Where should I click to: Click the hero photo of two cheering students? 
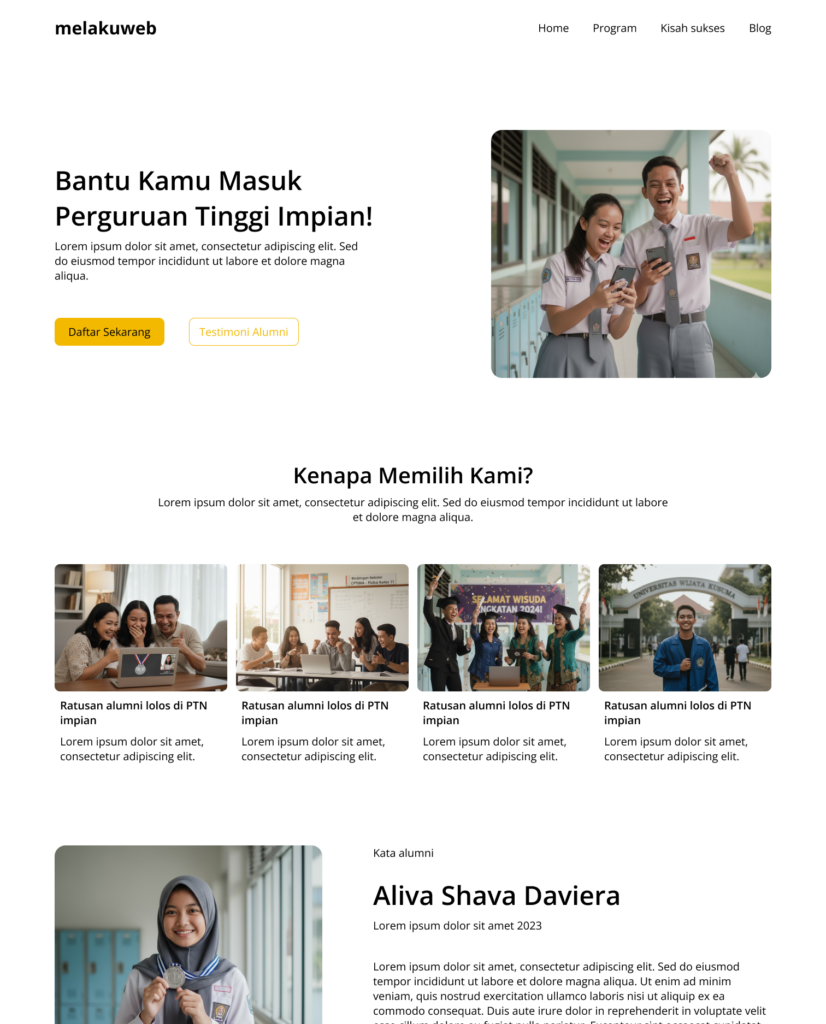click(631, 253)
